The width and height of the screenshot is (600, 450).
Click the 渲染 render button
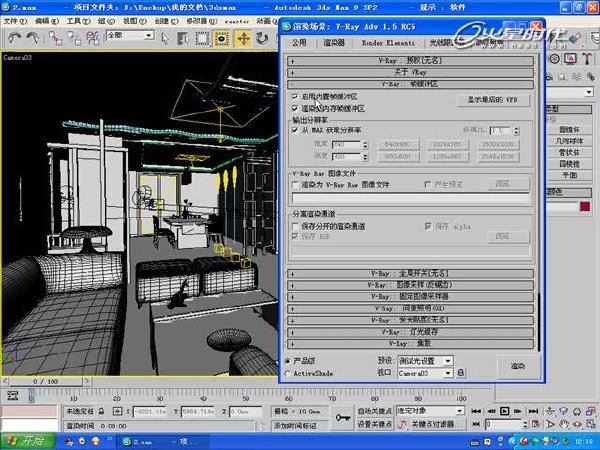(518, 366)
